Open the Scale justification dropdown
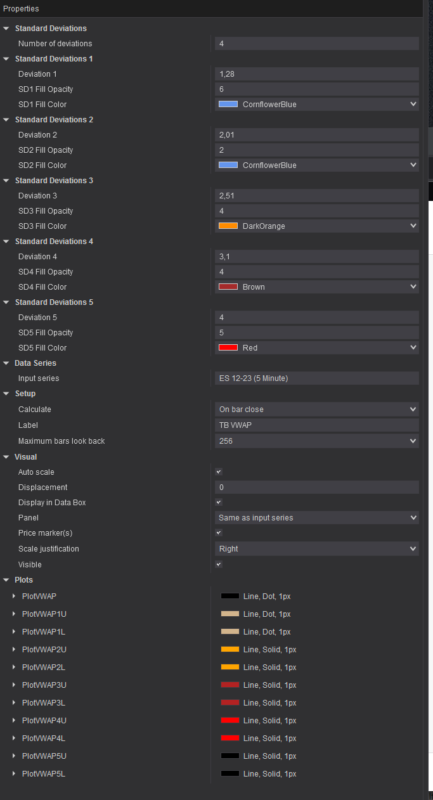This screenshot has width=433, height=800. tap(317, 549)
